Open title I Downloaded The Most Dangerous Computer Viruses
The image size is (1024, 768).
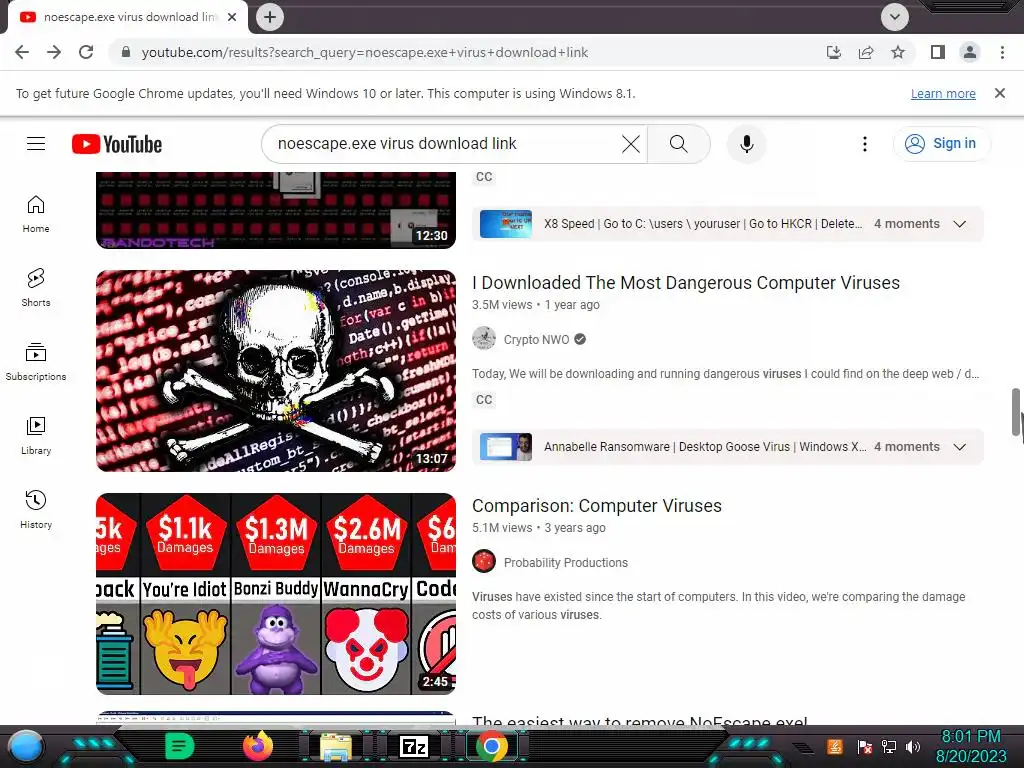coord(686,283)
